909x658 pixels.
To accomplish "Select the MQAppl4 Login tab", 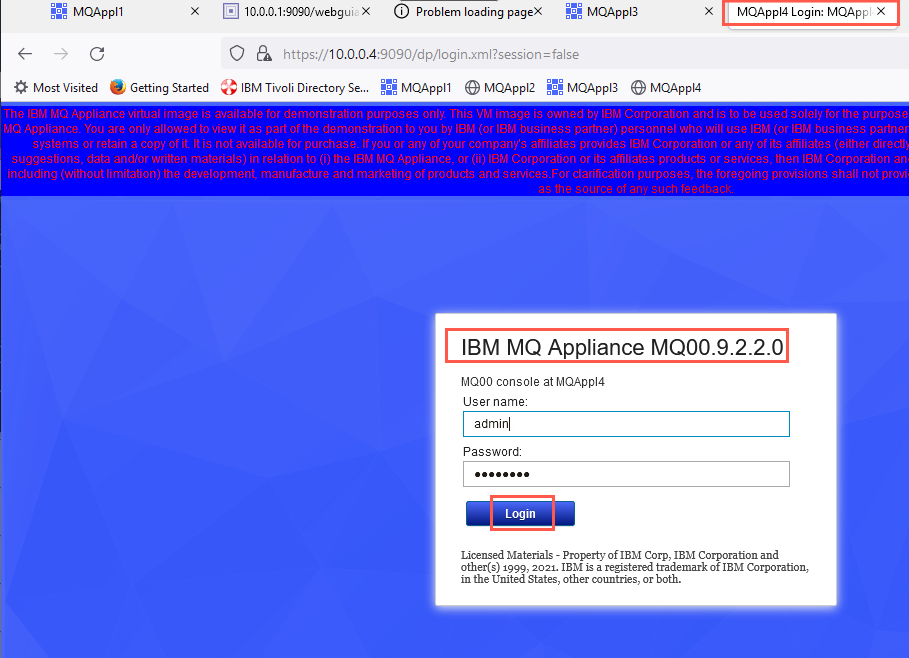I will (x=803, y=12).
